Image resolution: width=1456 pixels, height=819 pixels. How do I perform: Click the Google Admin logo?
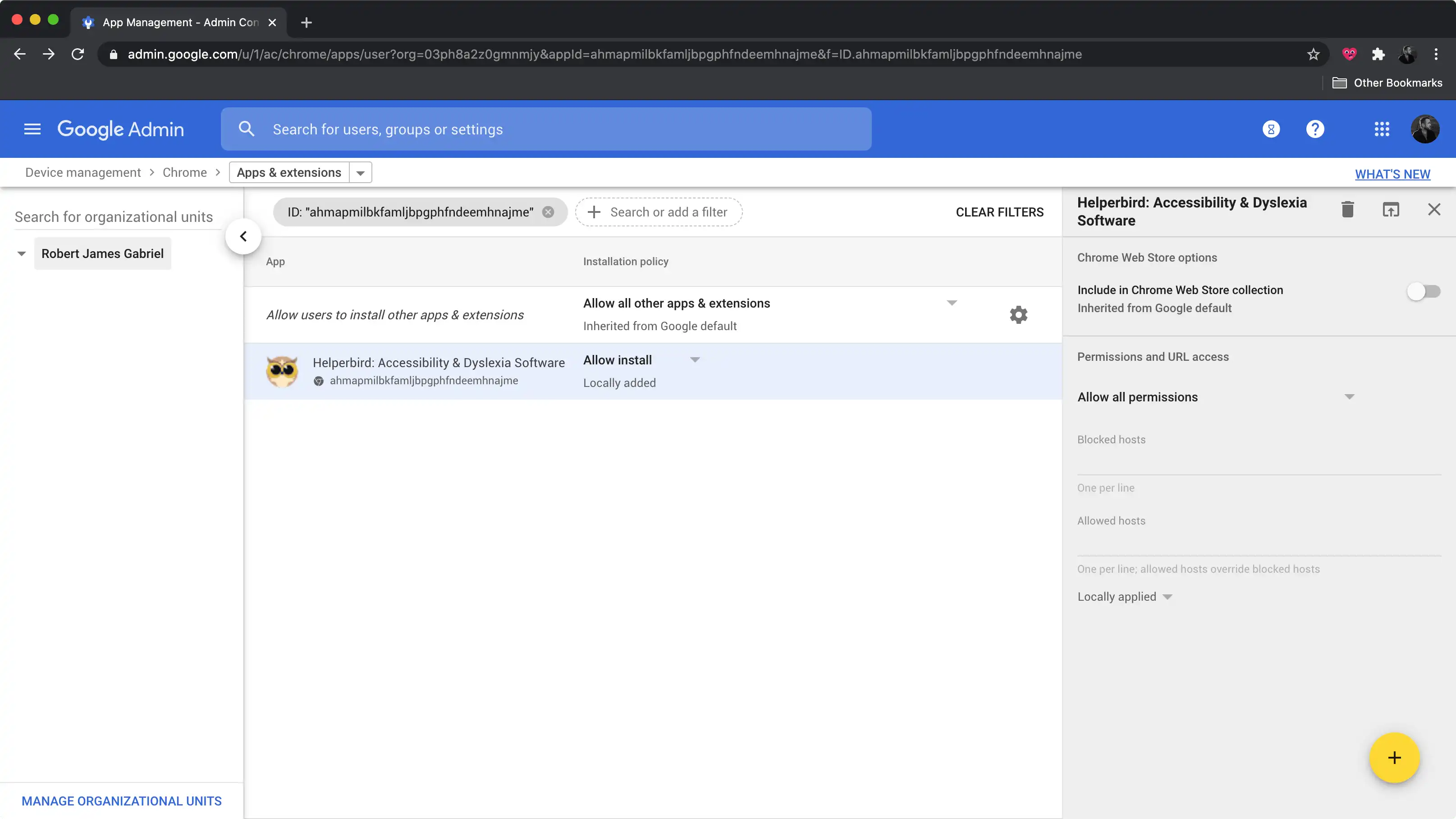[120, 129]
